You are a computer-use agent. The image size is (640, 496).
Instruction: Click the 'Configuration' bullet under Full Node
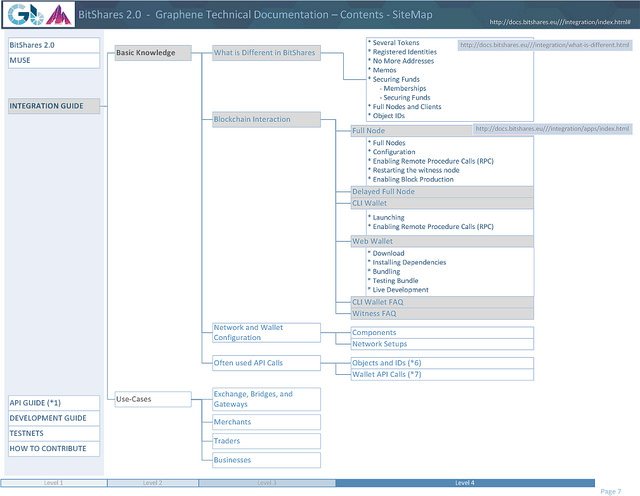(x=393, y=152)
